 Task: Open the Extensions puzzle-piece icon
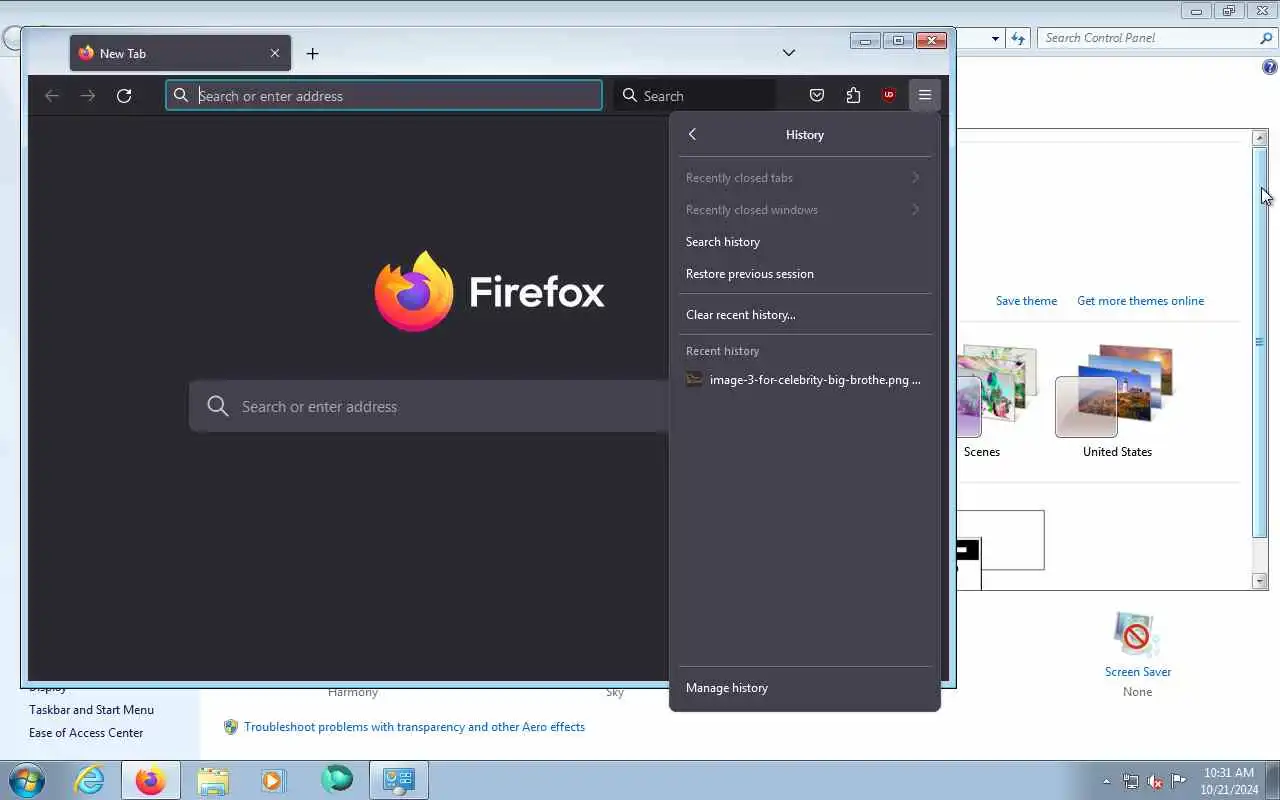[x=853, y=95]
